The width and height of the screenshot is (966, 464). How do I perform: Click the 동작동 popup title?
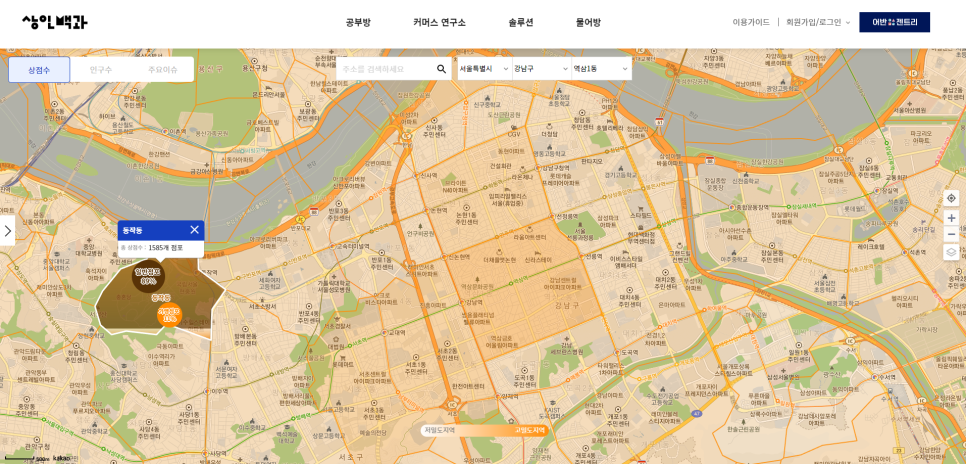pos(132,230)
